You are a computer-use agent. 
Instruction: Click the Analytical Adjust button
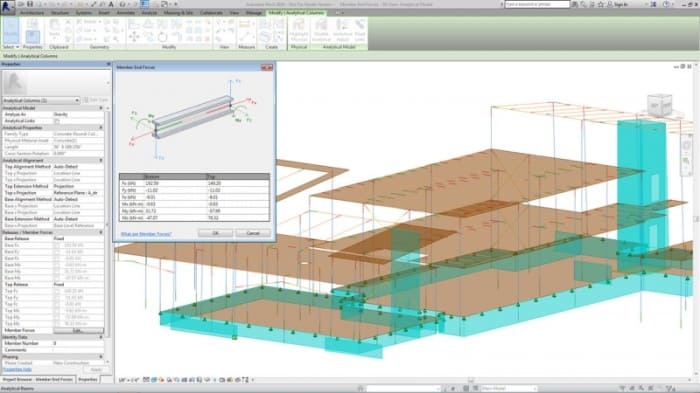342,30
